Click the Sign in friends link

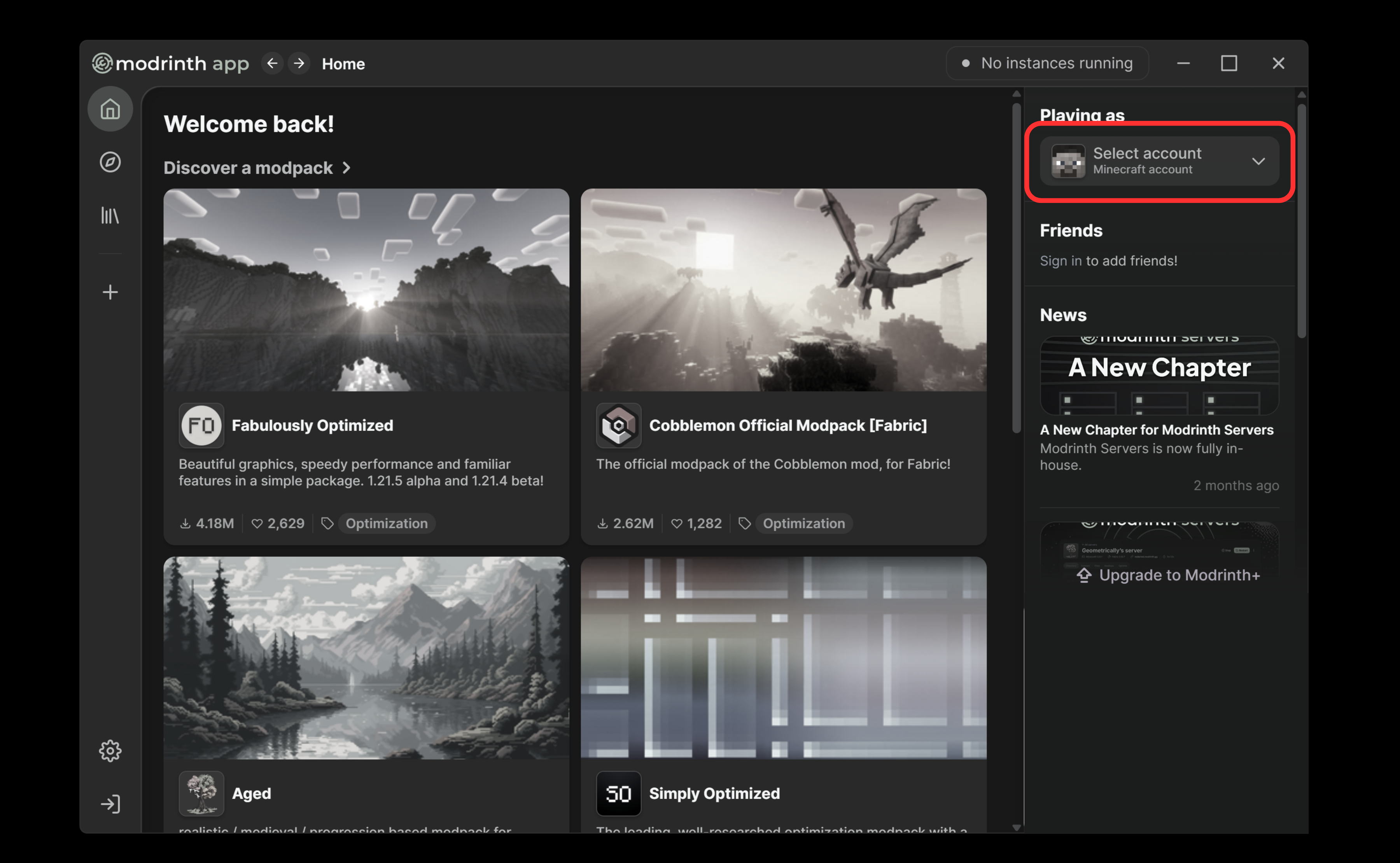coord(1060,261)
